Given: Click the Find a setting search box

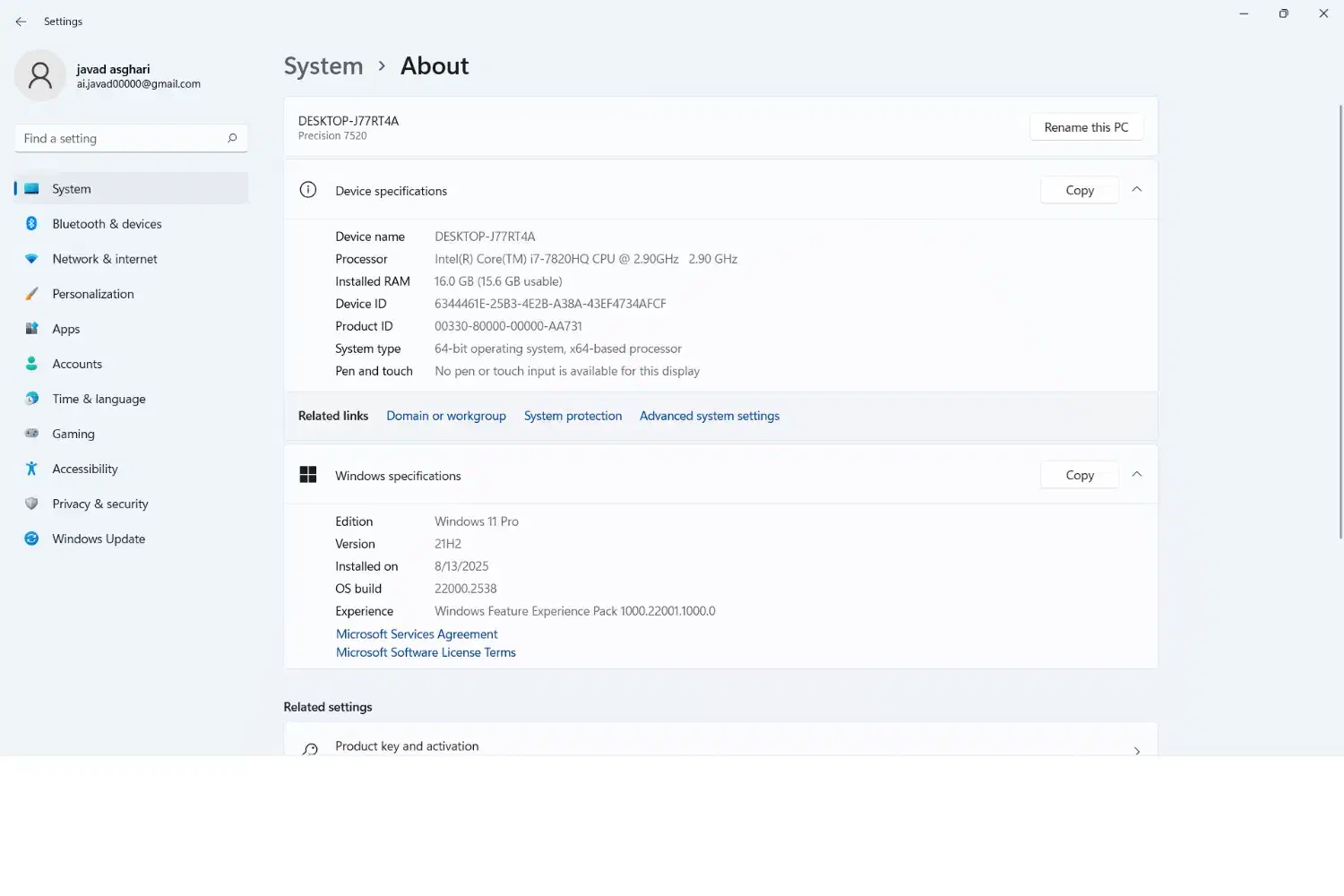Looking at the screenshot, I should [121, 138].
